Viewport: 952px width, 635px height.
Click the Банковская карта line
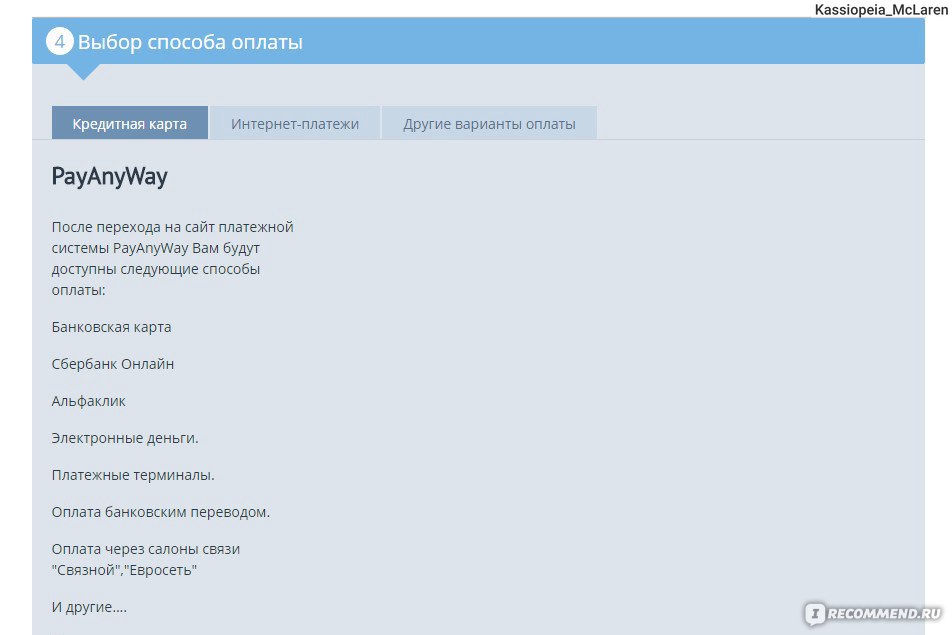click(x=112, y=327)
